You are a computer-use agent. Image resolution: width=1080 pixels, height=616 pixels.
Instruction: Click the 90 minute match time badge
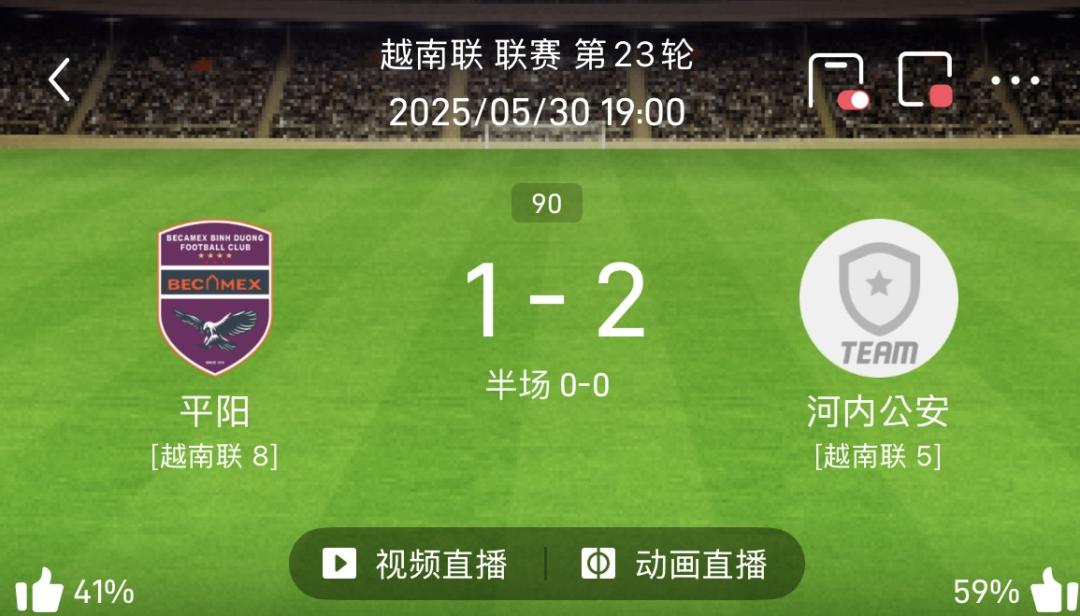(547, 203)
